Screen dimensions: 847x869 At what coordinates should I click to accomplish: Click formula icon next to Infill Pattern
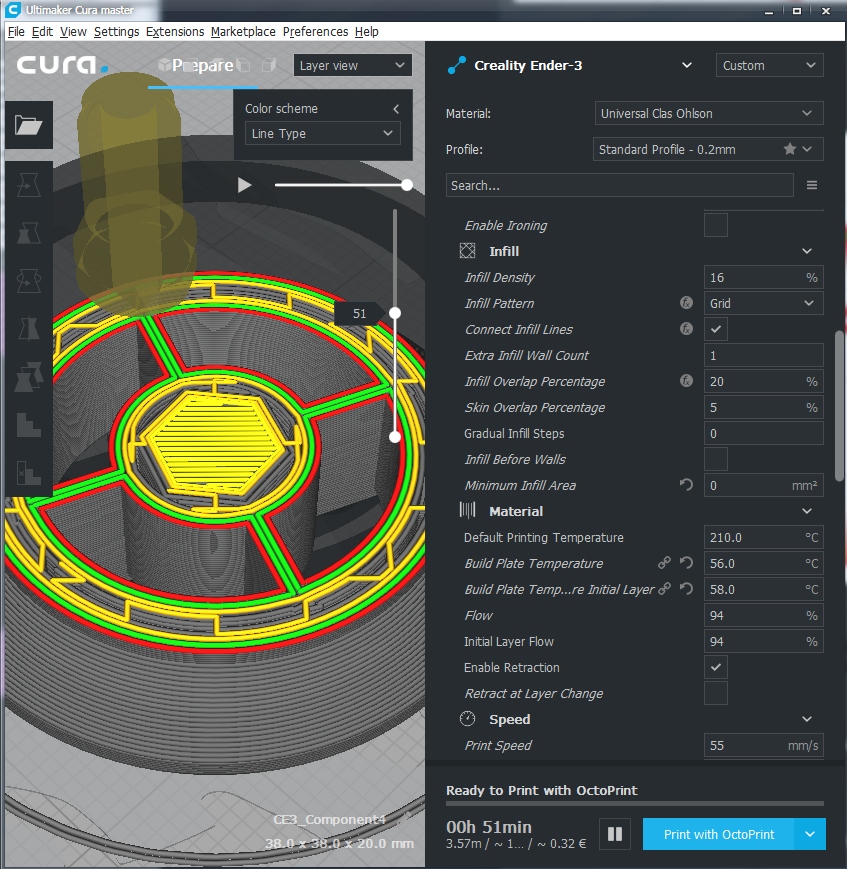pyautogui.click(x=686, y=303)
